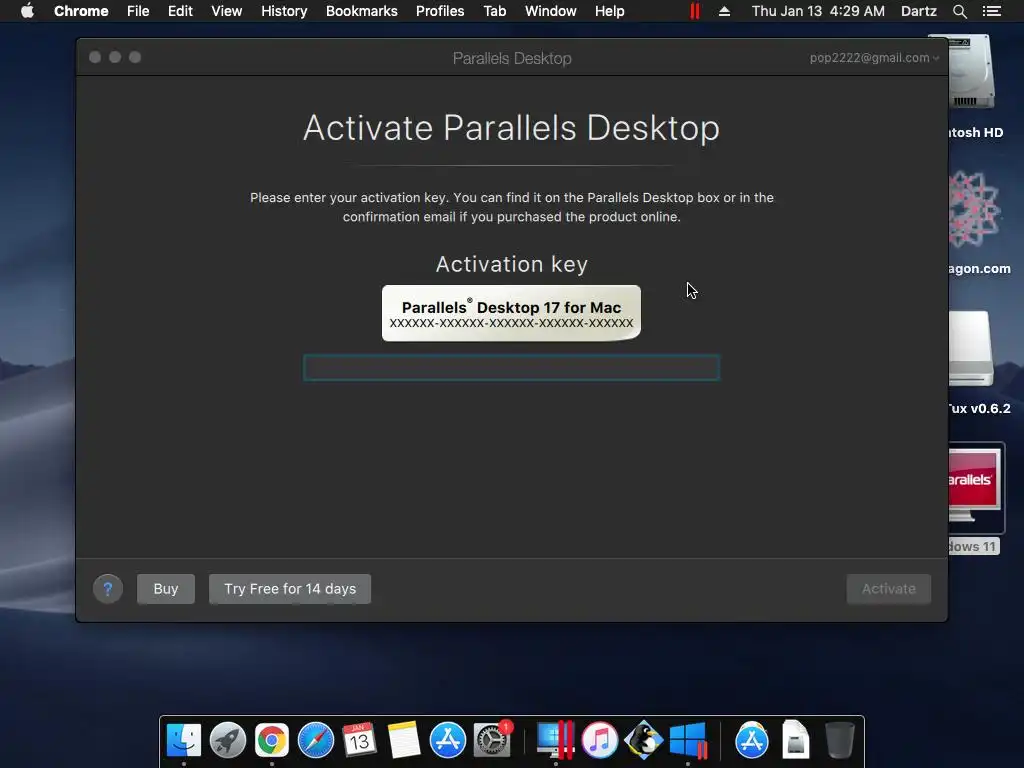Open Notes in the Dock
Screen dimensions: 1024x768
coord(404,740)
